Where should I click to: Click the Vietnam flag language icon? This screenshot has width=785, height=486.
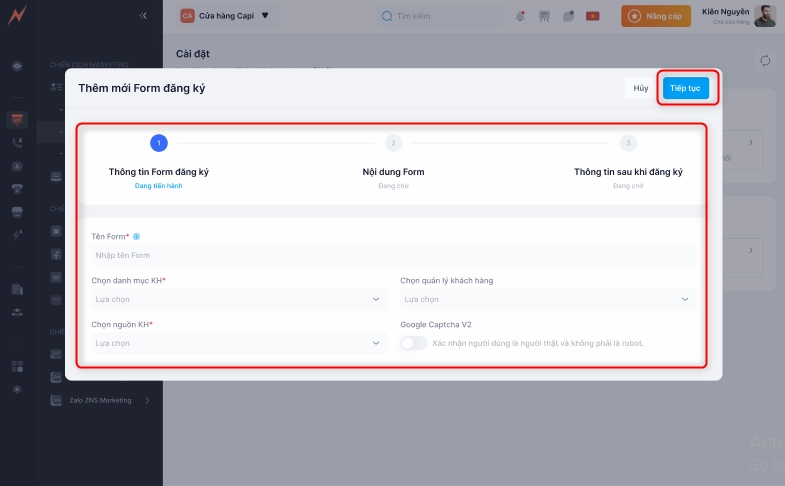pos(592,16)
